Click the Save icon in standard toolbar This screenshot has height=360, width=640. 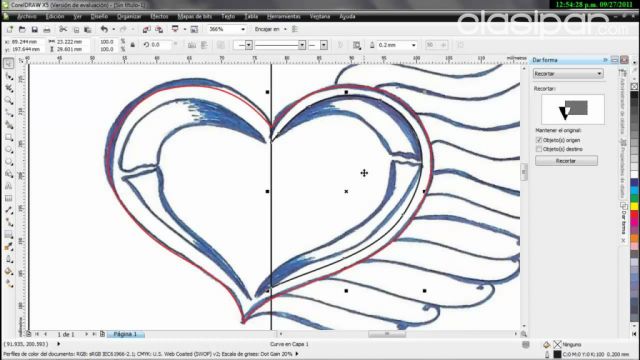point(35,29)
